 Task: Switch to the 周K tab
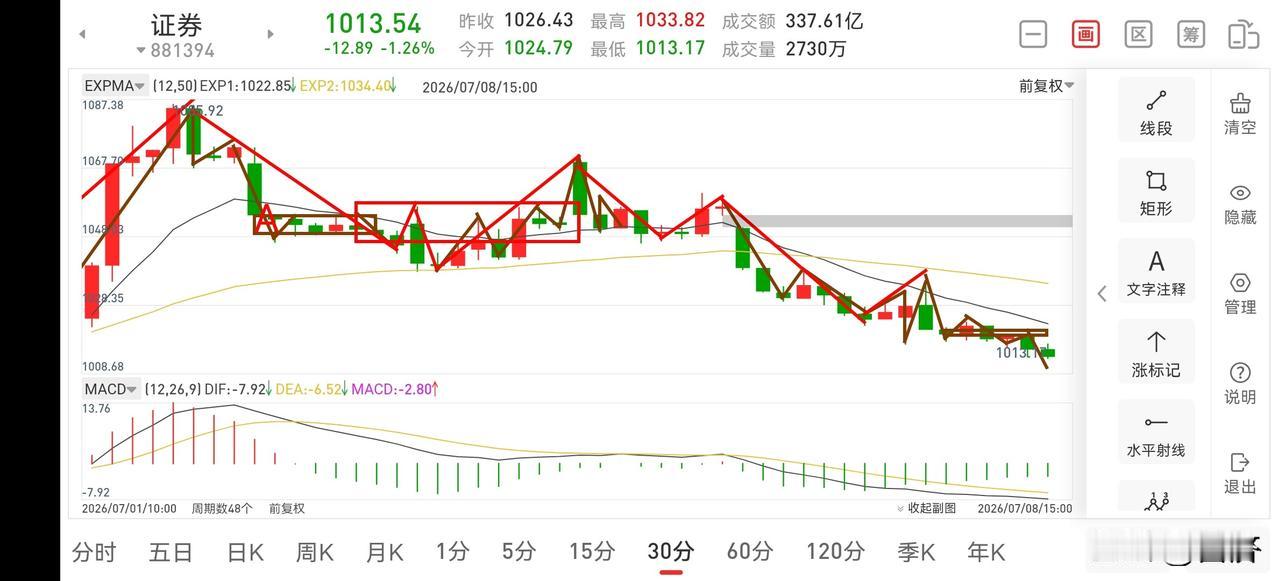coord(314,552)
